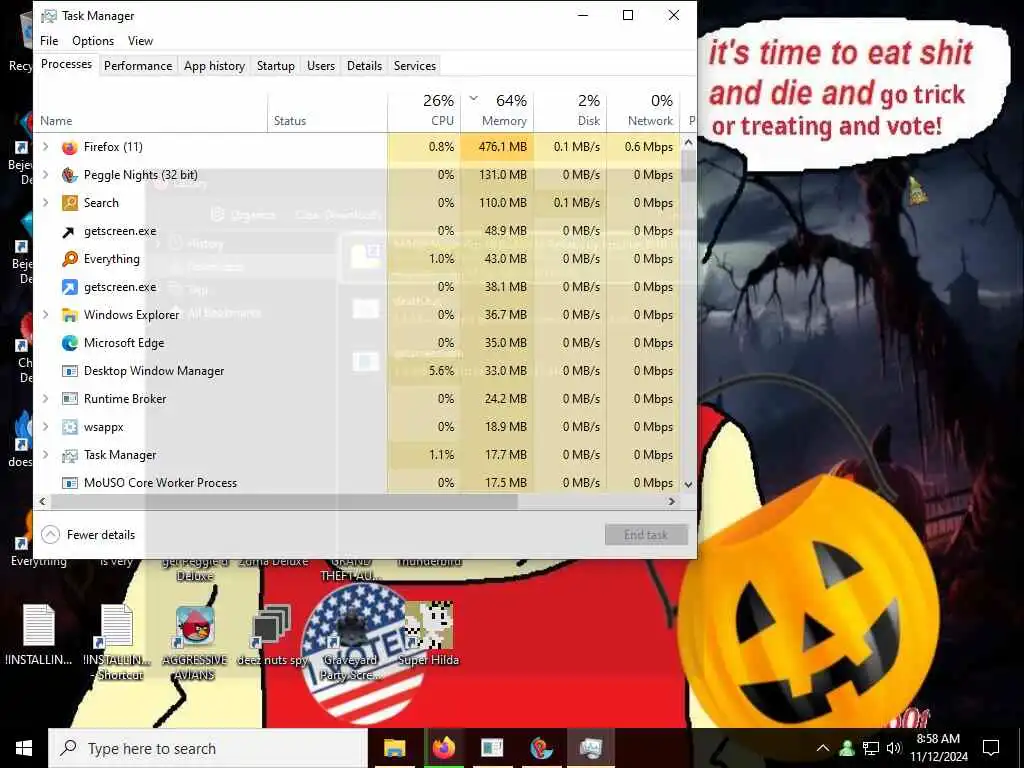The height and width of the screenshot is (768, 1024).
Task: Click the blue getscreen.exe icon (38.1 MB)
Action: click(69, 287)
